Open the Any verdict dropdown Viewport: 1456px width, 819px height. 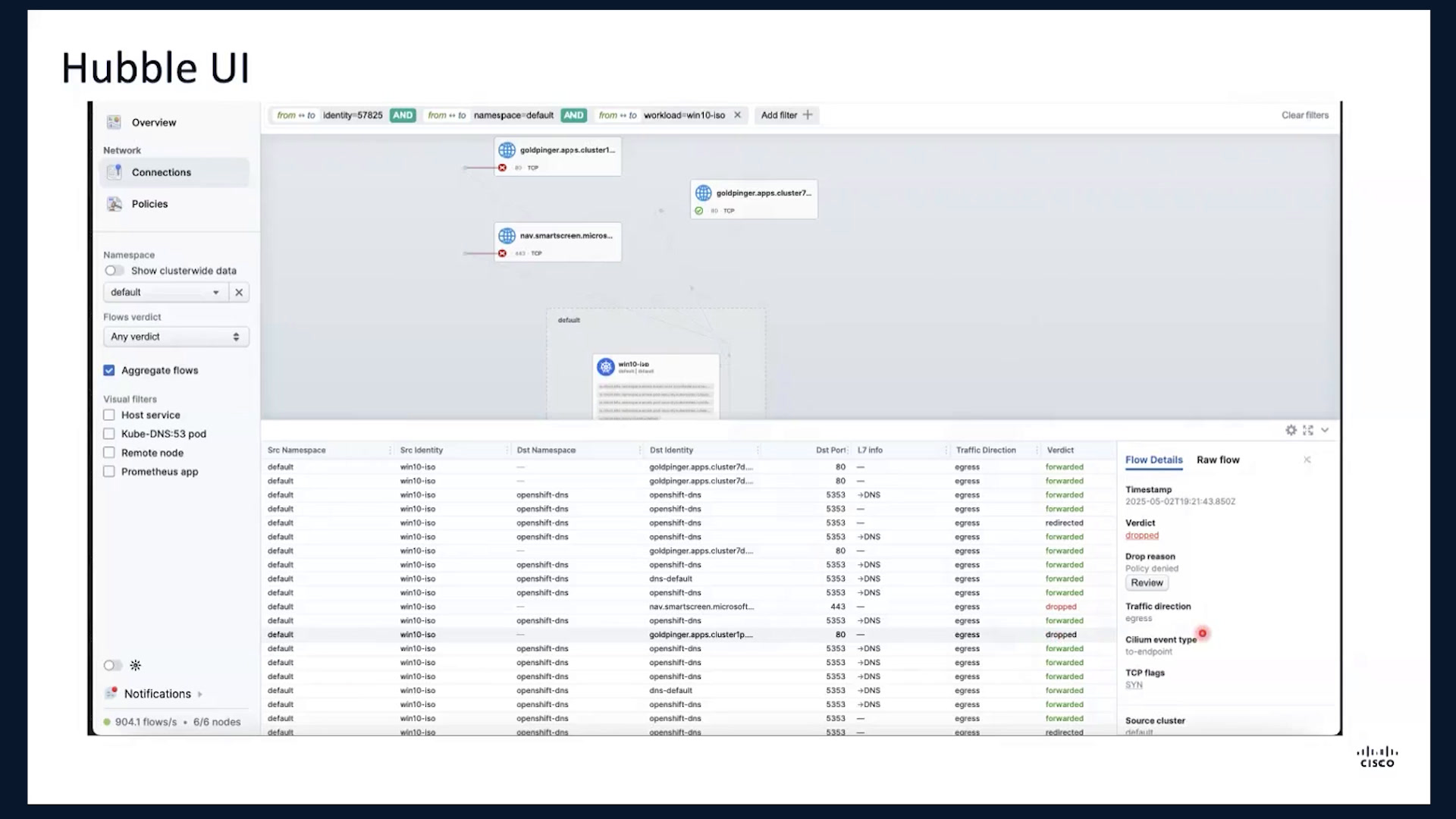click(176, 337)
